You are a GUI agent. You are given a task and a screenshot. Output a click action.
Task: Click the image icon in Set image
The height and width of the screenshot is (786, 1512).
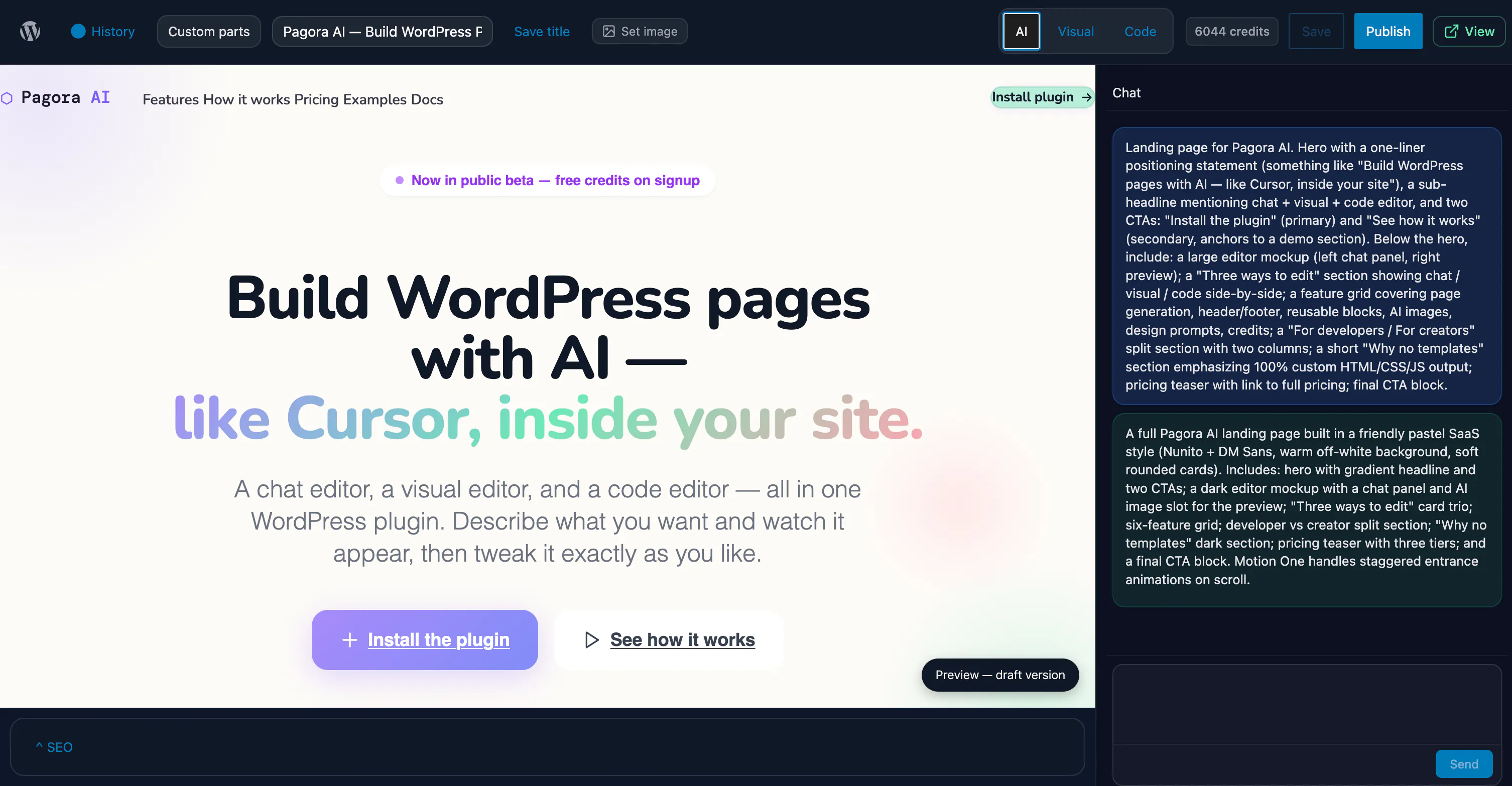(609, 31)
